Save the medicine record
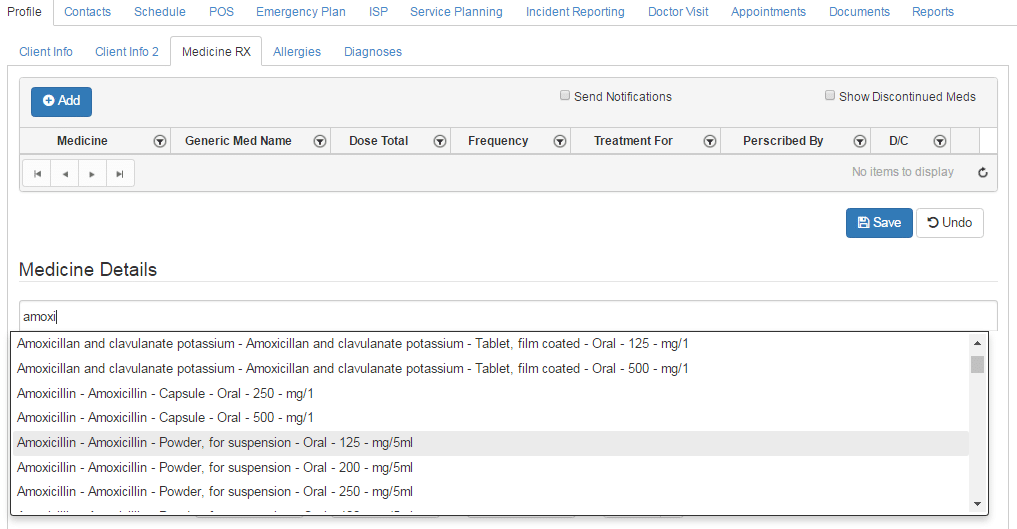This screenshot has height=529, width=1017. [x=878, y=223]
